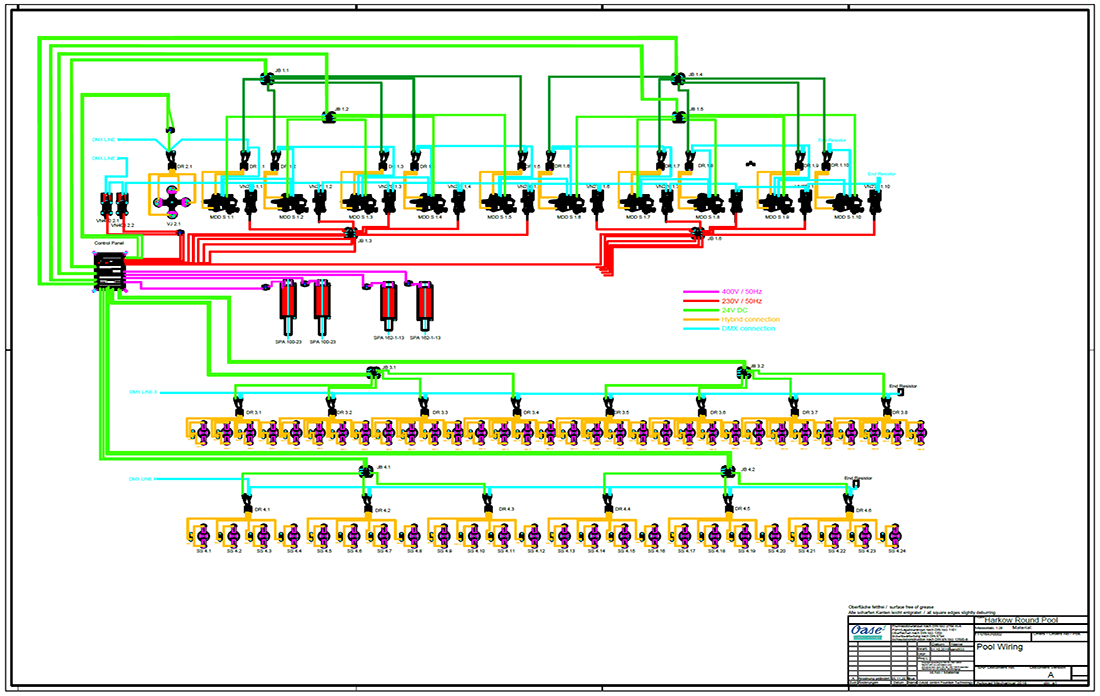Select junction box JB 1.1
Viewport: 1100px width, 696px height.
click(268, 79)
